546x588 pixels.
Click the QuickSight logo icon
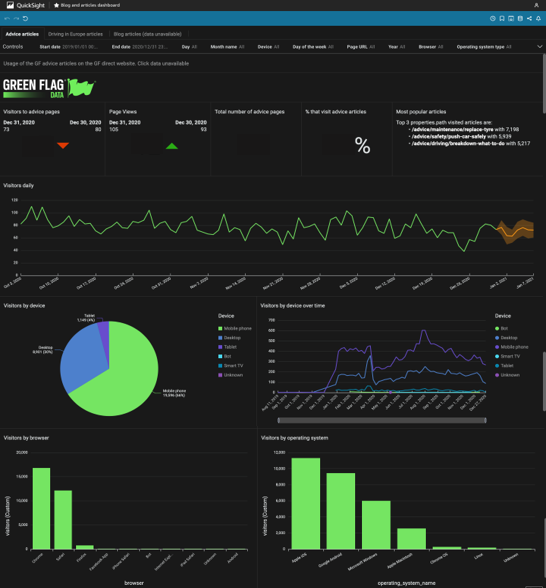pyautogui.click(x=10, y=5)
